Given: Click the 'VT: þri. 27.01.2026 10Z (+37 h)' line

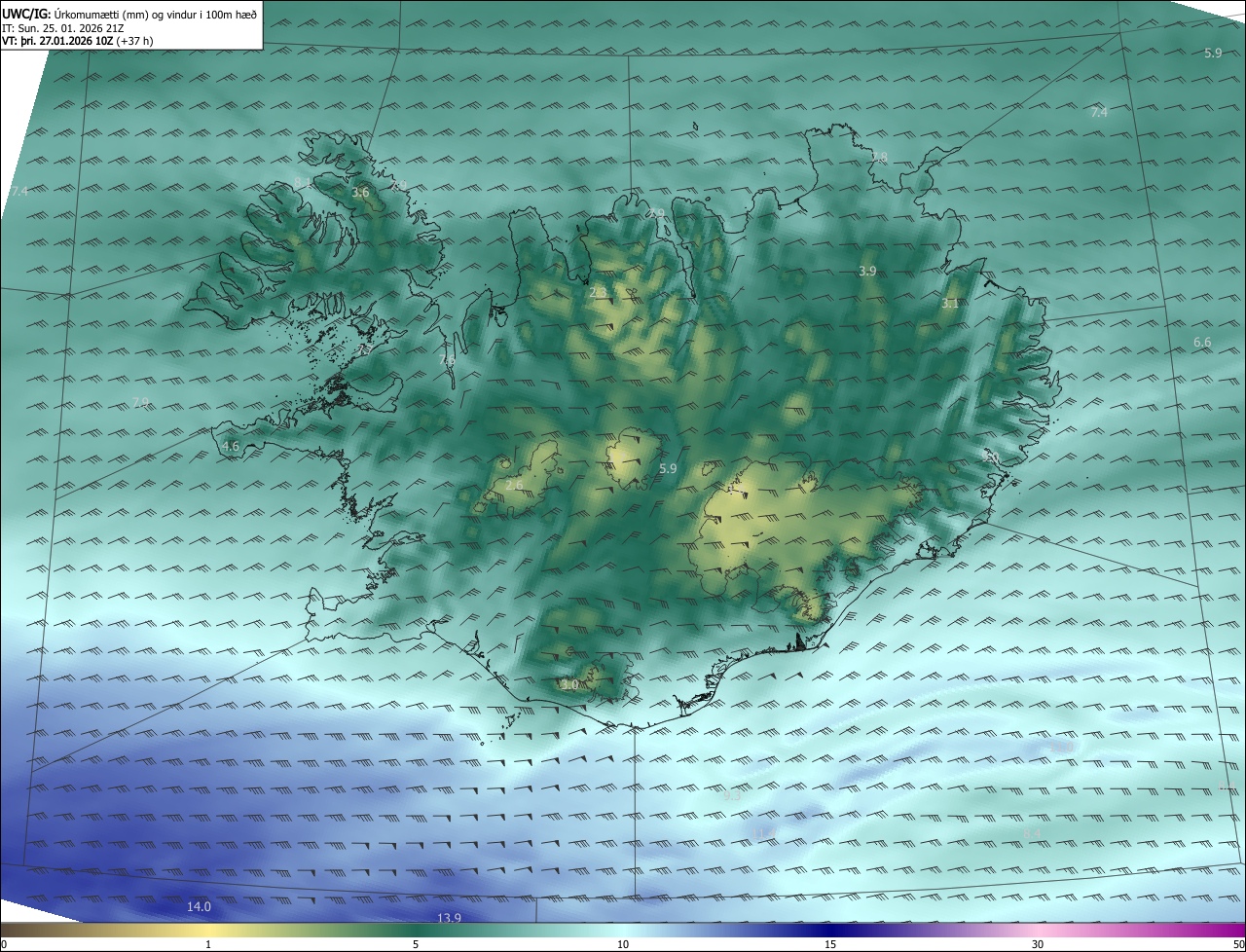Looking at the screenshot, I should (x=78, y=41).
